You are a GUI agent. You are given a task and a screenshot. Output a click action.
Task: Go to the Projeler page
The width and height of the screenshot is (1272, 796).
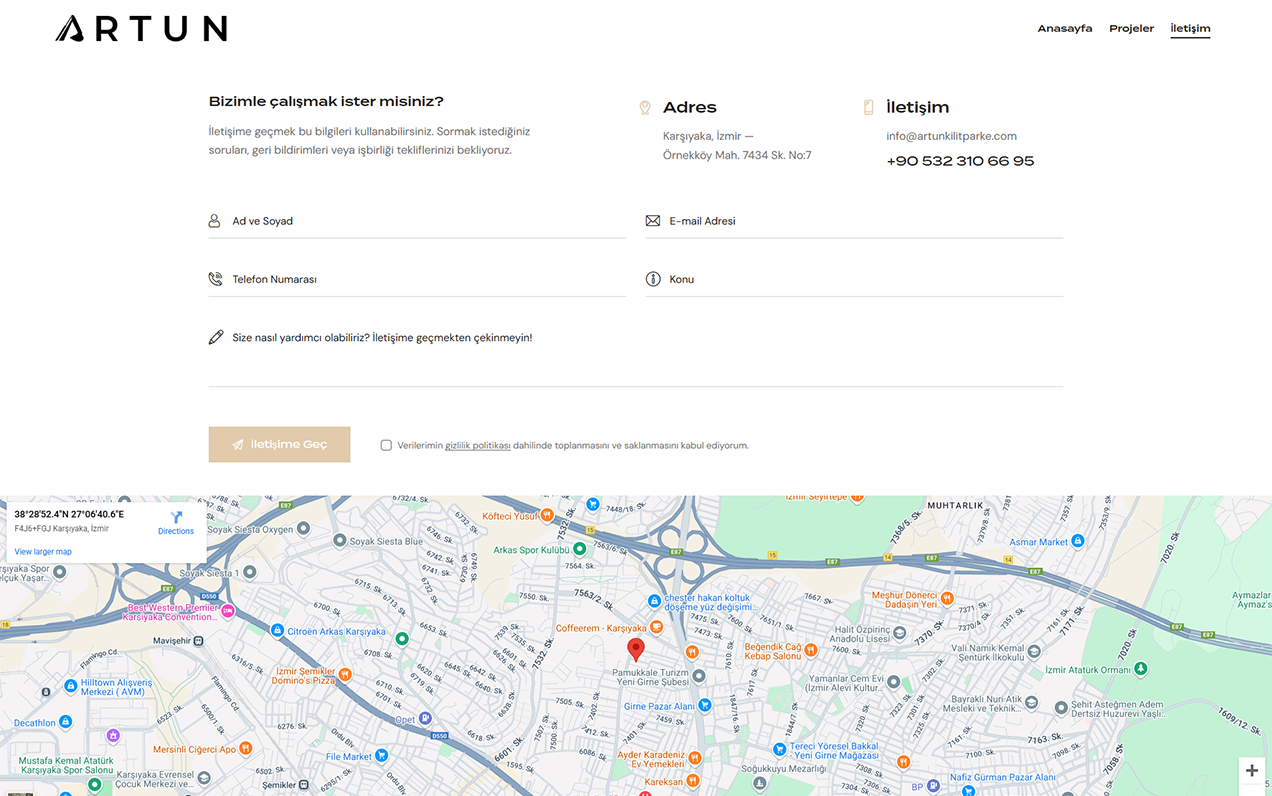point(1131,29)
